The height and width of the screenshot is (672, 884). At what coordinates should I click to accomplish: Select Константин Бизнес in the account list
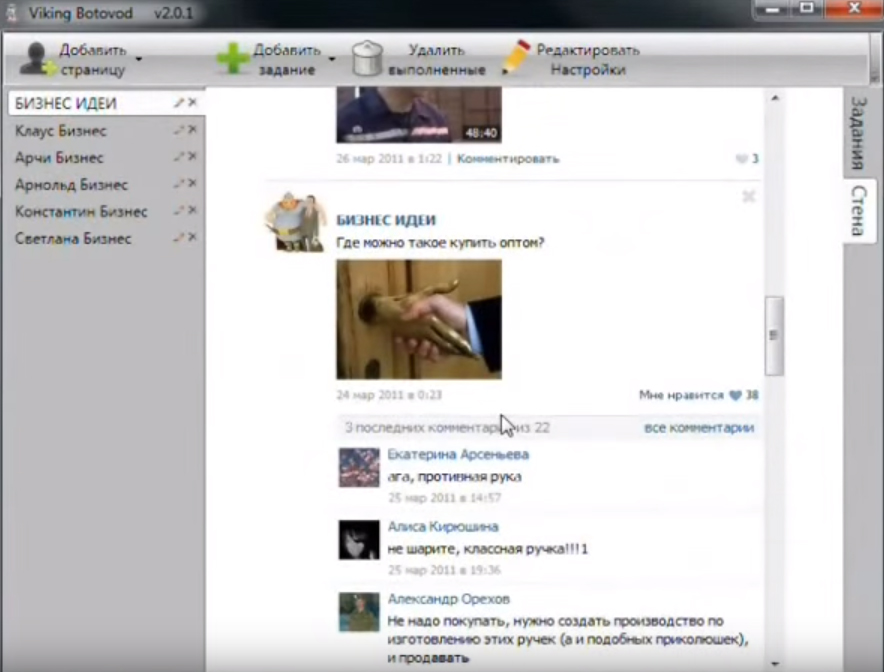click(81, 211)
